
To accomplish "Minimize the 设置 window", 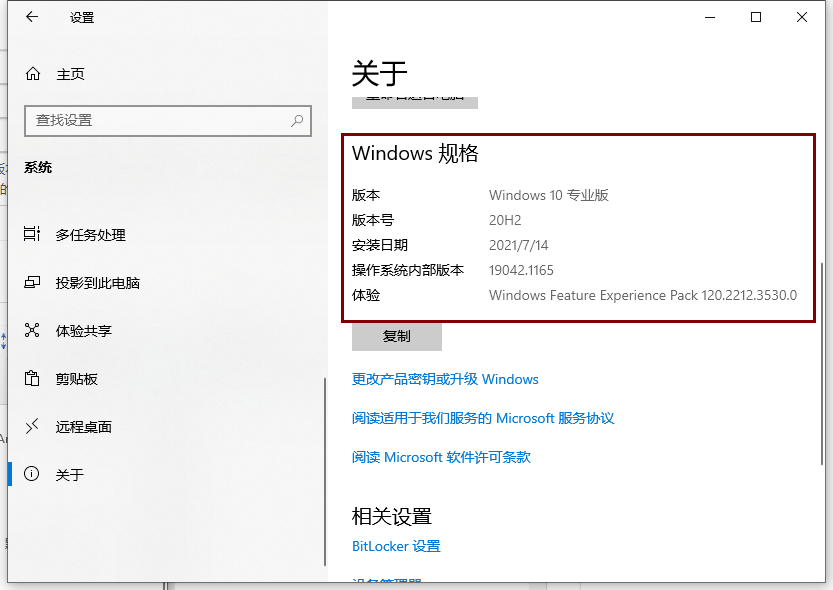I will coord(710,17).
